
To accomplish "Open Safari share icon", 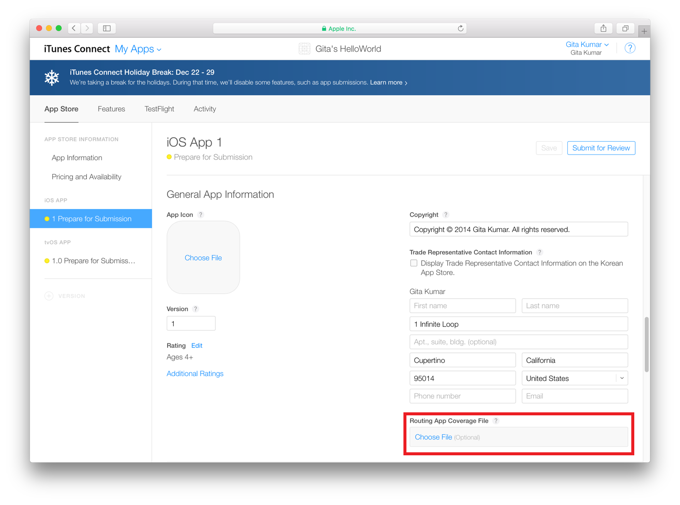I will 603,28.
